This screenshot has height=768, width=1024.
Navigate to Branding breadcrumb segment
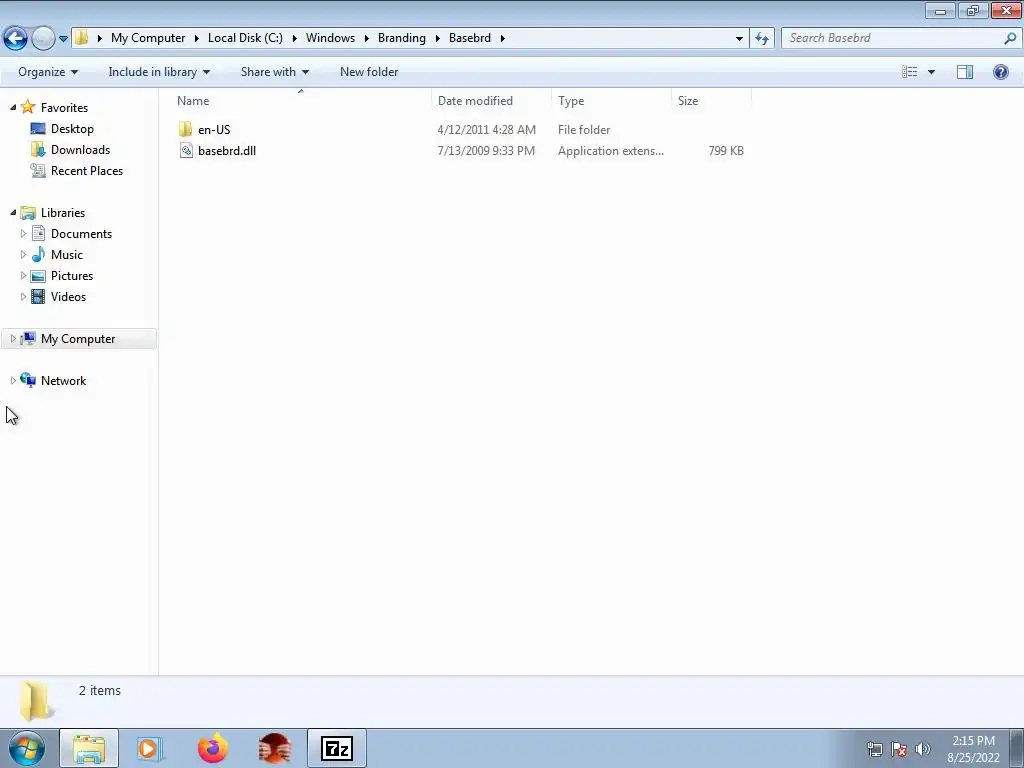[402, 38]
